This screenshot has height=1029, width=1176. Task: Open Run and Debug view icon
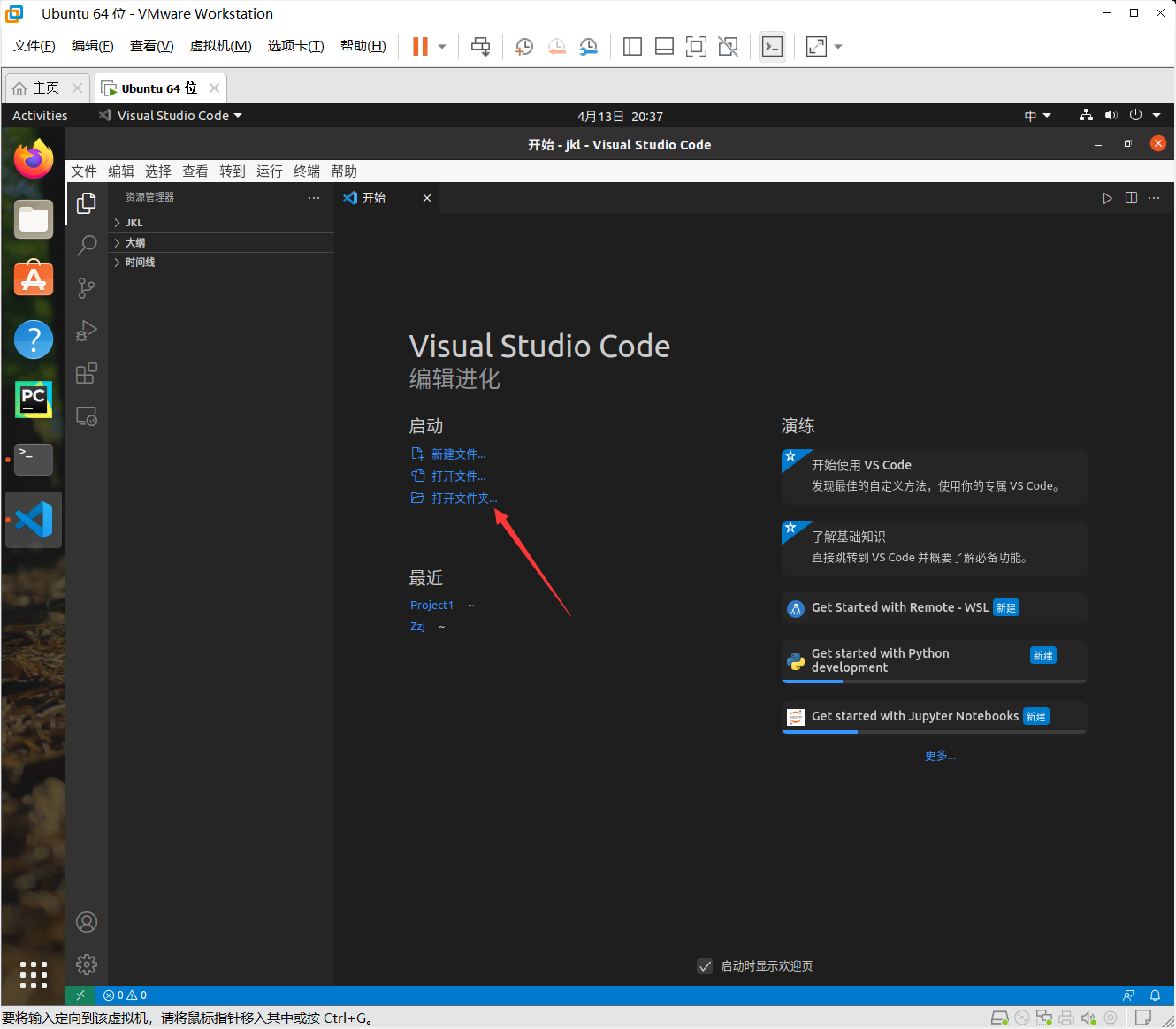(x=87, y=331)
